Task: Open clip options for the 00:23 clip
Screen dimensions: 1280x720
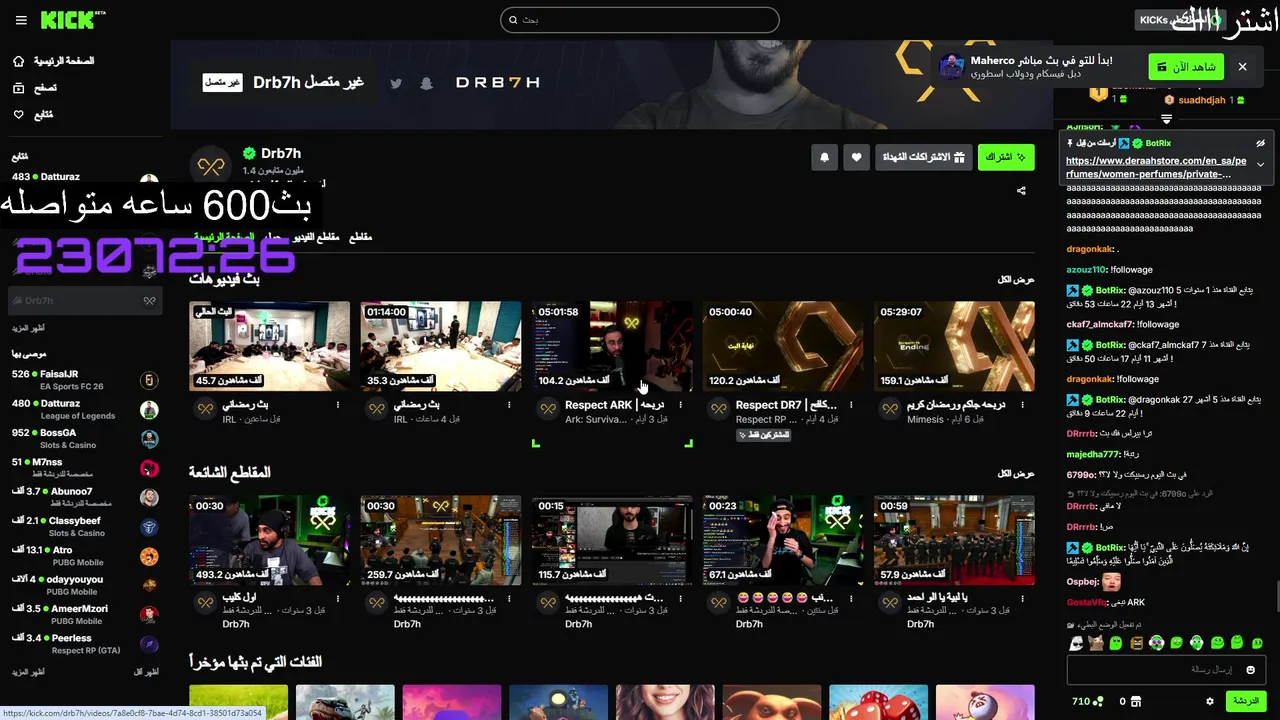Action: (x=851, y=598)
